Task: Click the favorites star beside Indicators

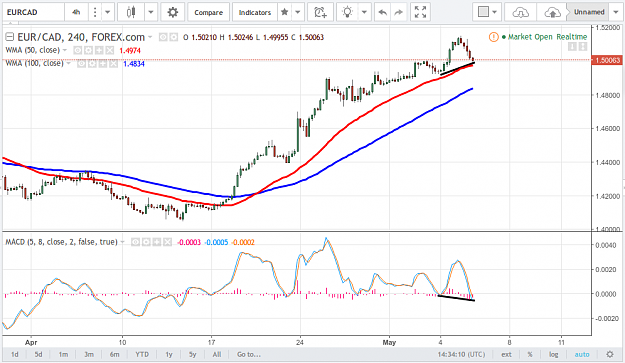Action: click(x=284, y=12)
